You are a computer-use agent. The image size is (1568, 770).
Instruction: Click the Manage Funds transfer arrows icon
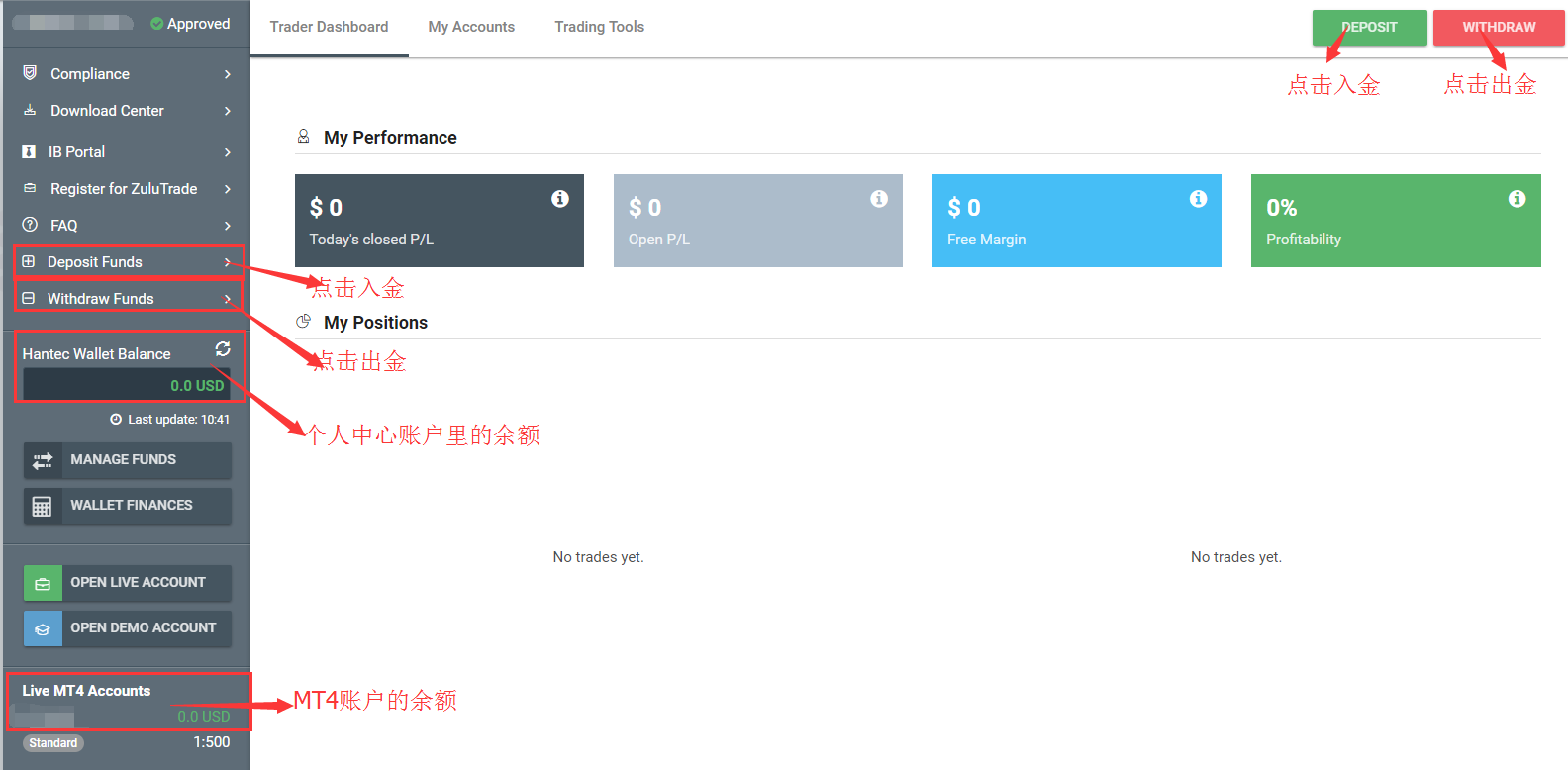click(43, 460)
